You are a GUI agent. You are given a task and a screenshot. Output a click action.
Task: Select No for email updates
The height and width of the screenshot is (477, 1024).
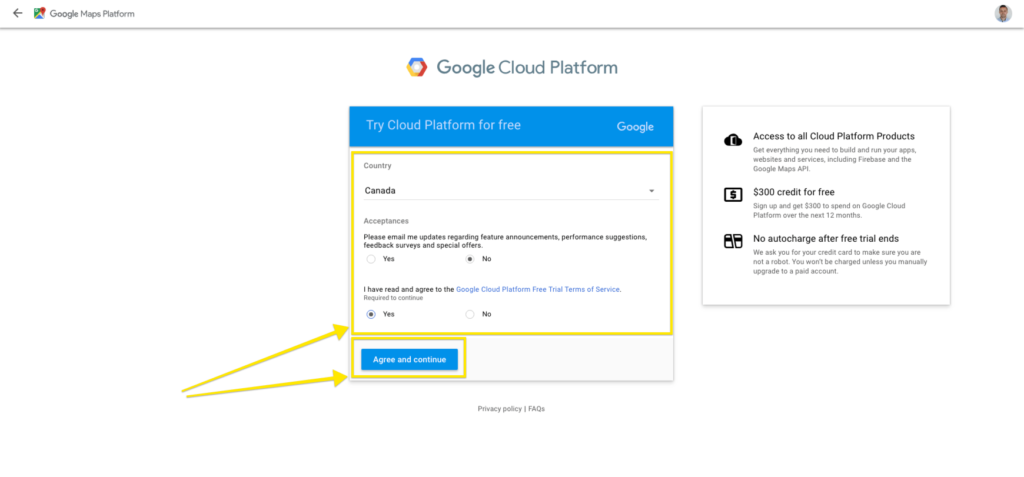click(x=470, y=259)
